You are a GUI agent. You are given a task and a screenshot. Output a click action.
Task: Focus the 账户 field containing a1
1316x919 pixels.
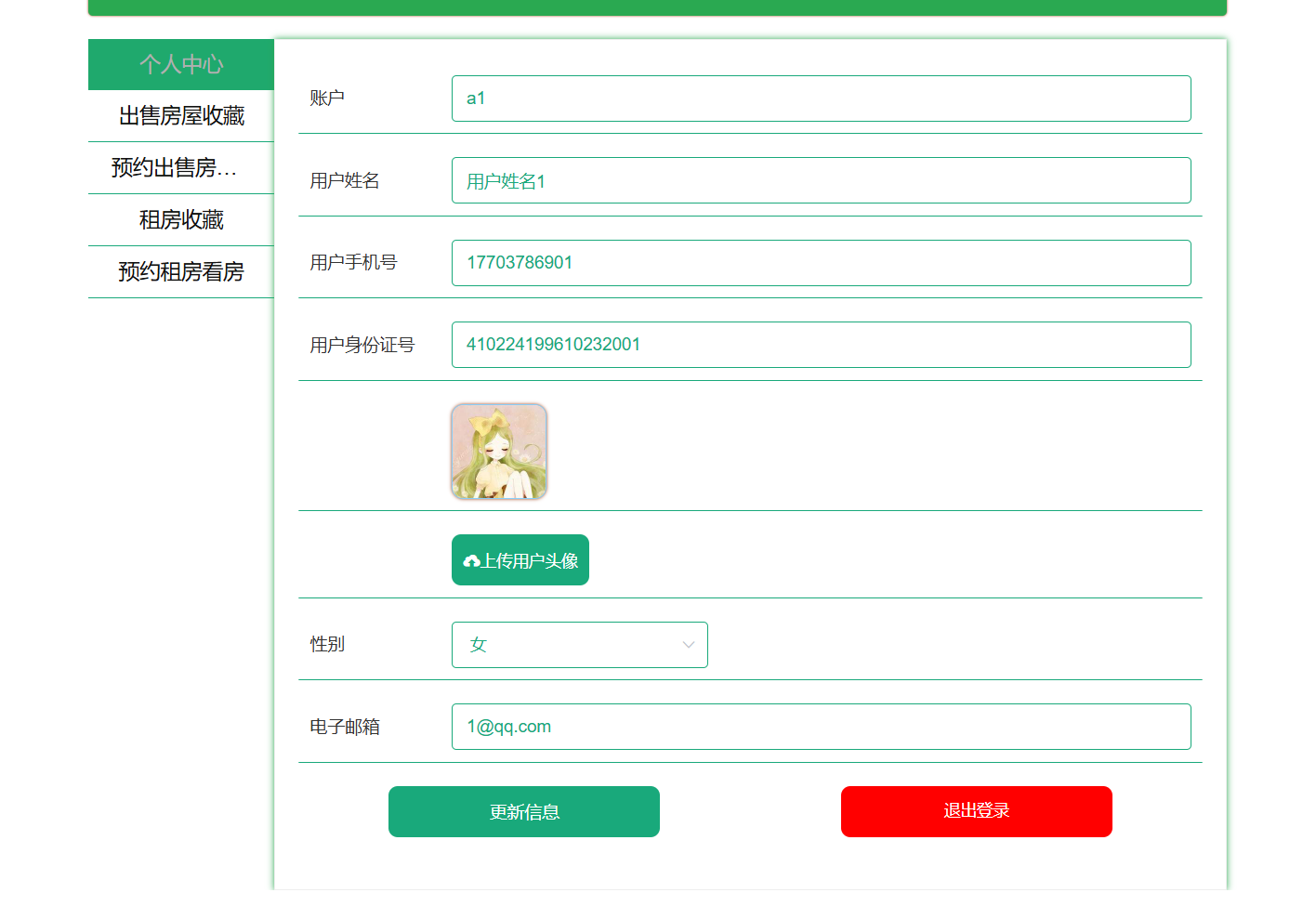pyautogui.click(x=821, y=98)
